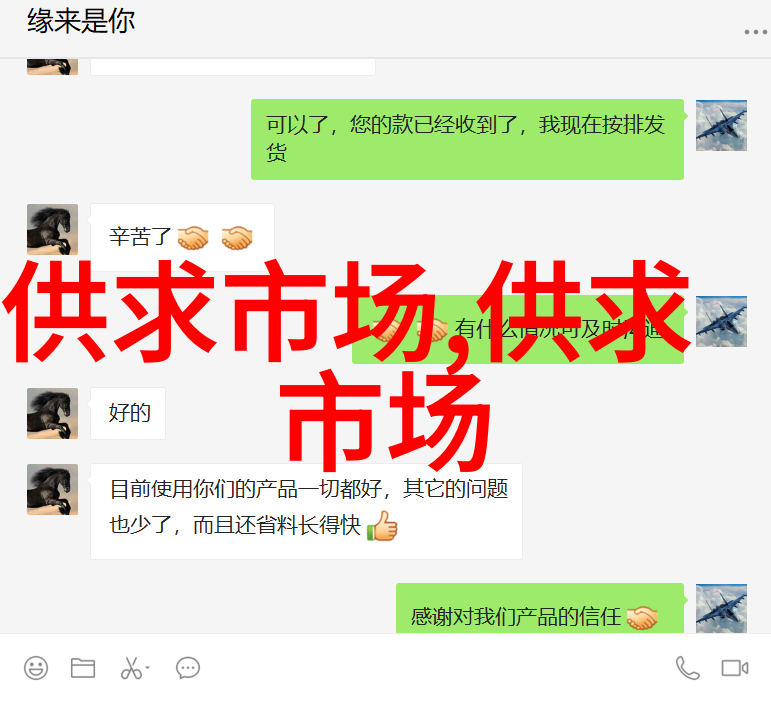Click horse avatar beside 辛苦了 message
771x707 pixels.
pyautogui.click(x=52, y=229)
